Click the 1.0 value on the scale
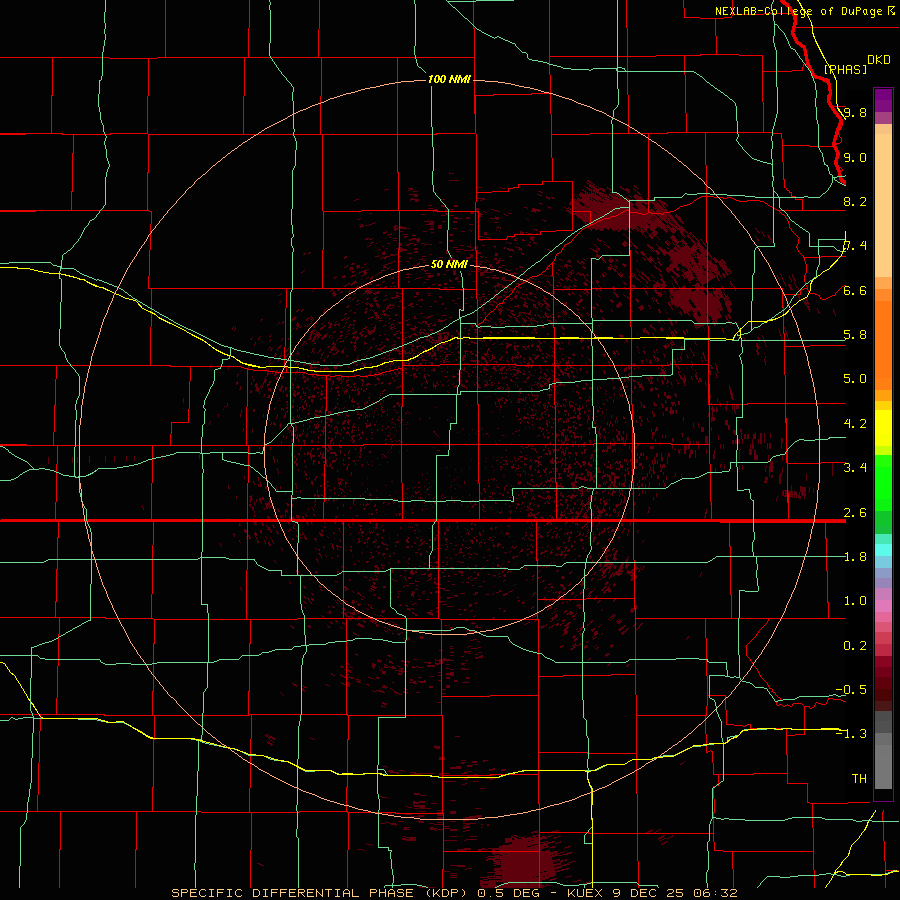The width and height of the screenshot is (900, 900). coord(855,600)
